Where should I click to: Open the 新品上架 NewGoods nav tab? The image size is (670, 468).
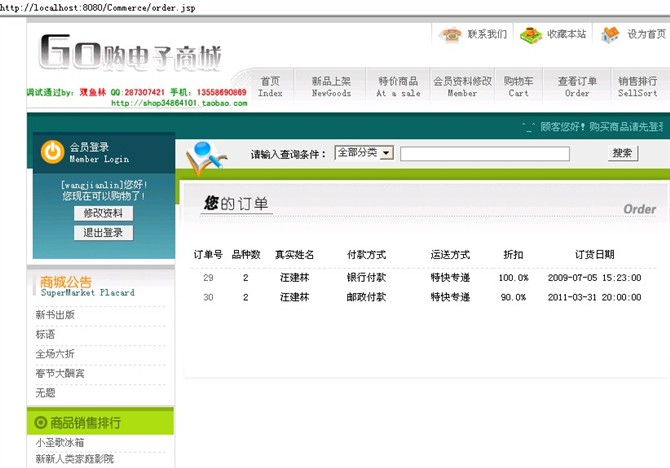point(331,86)
